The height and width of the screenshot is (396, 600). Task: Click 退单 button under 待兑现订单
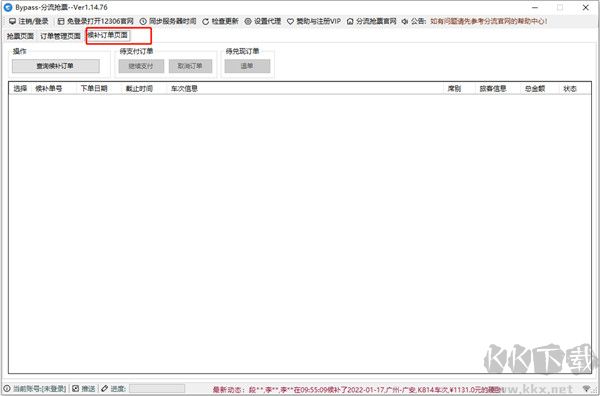pyautogui.click(x=247, y=66)
